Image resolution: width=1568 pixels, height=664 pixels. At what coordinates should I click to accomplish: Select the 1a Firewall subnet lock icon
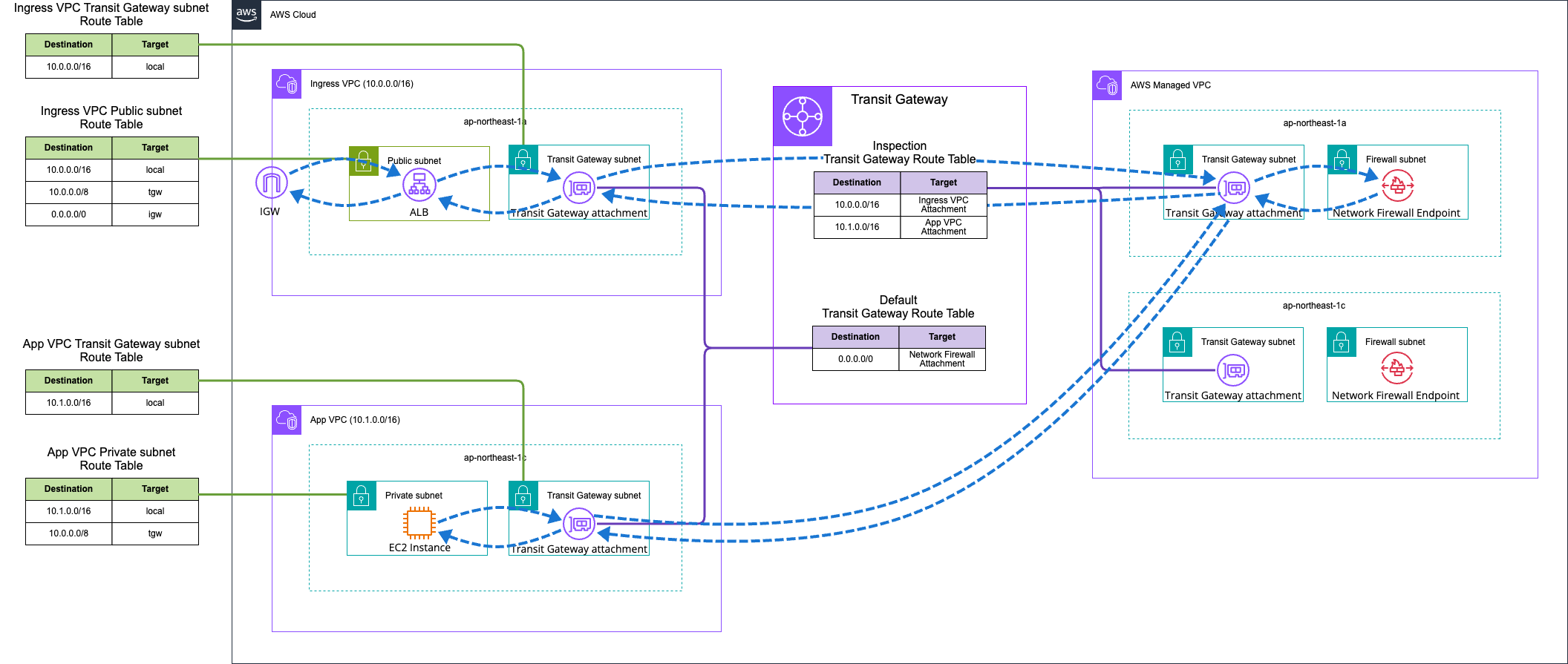[x=1342, y=160]
